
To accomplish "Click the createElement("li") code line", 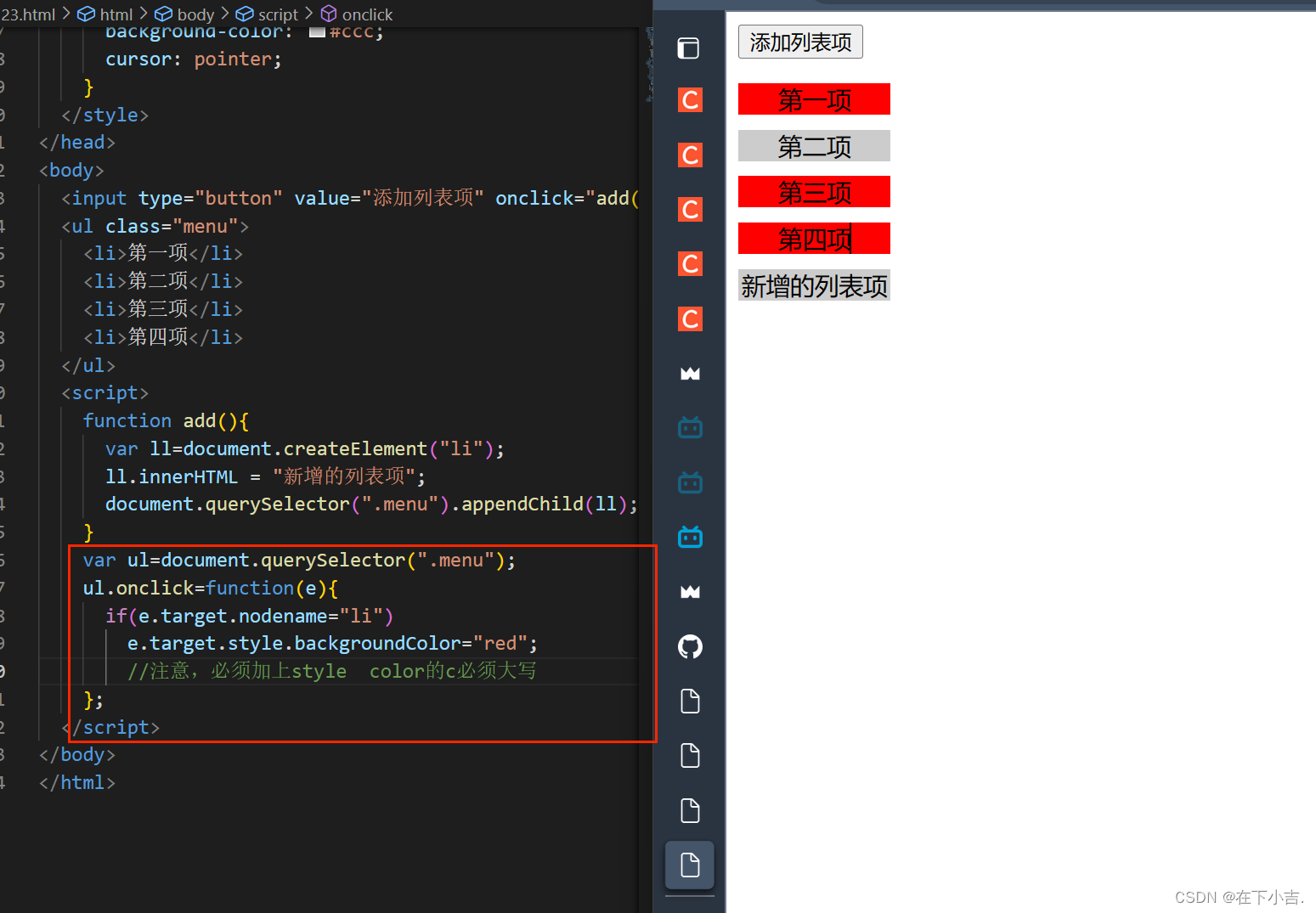I will [305, 448].
